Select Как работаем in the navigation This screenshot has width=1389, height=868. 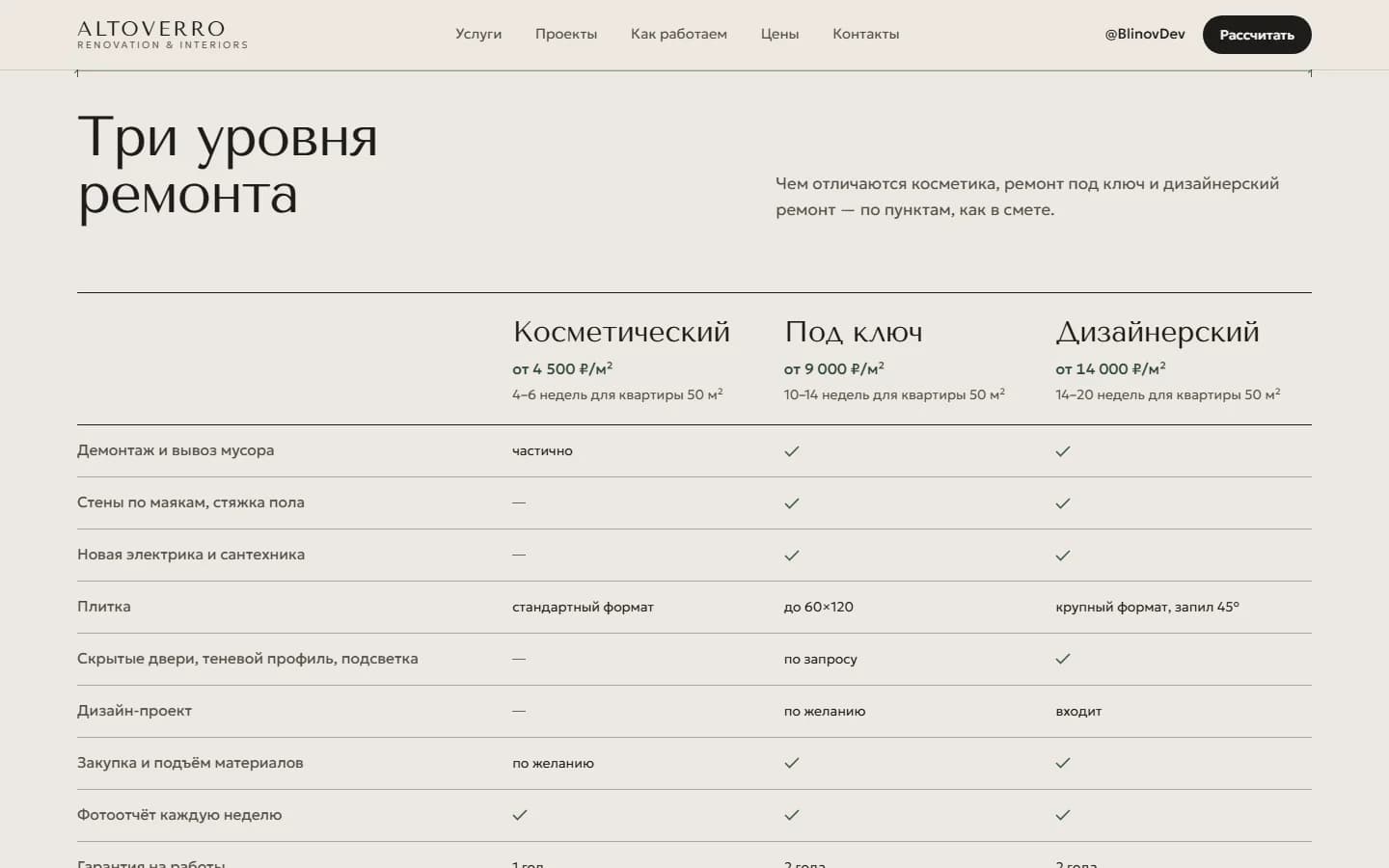pos(679,34)
